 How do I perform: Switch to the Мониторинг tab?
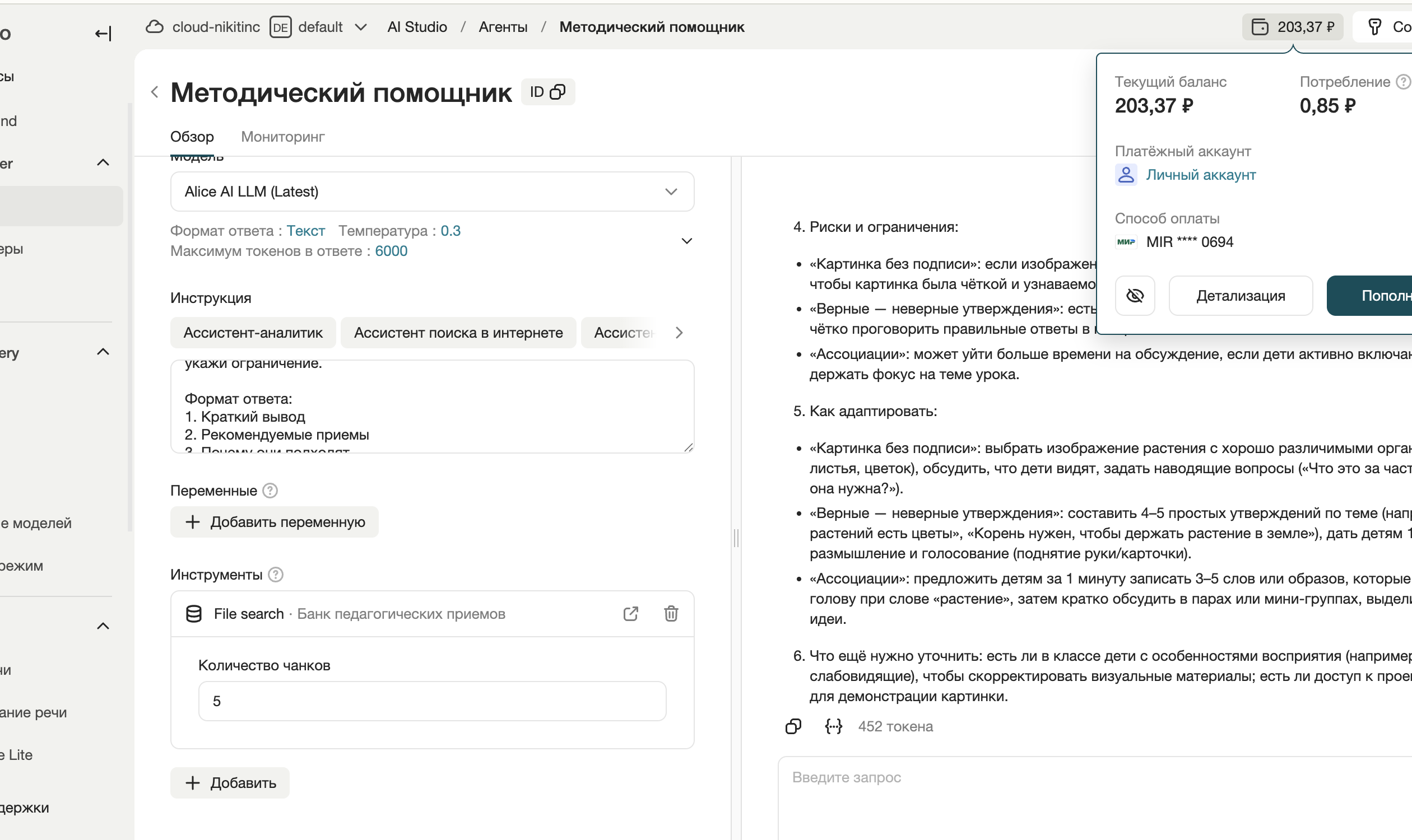tap(282, 137)
